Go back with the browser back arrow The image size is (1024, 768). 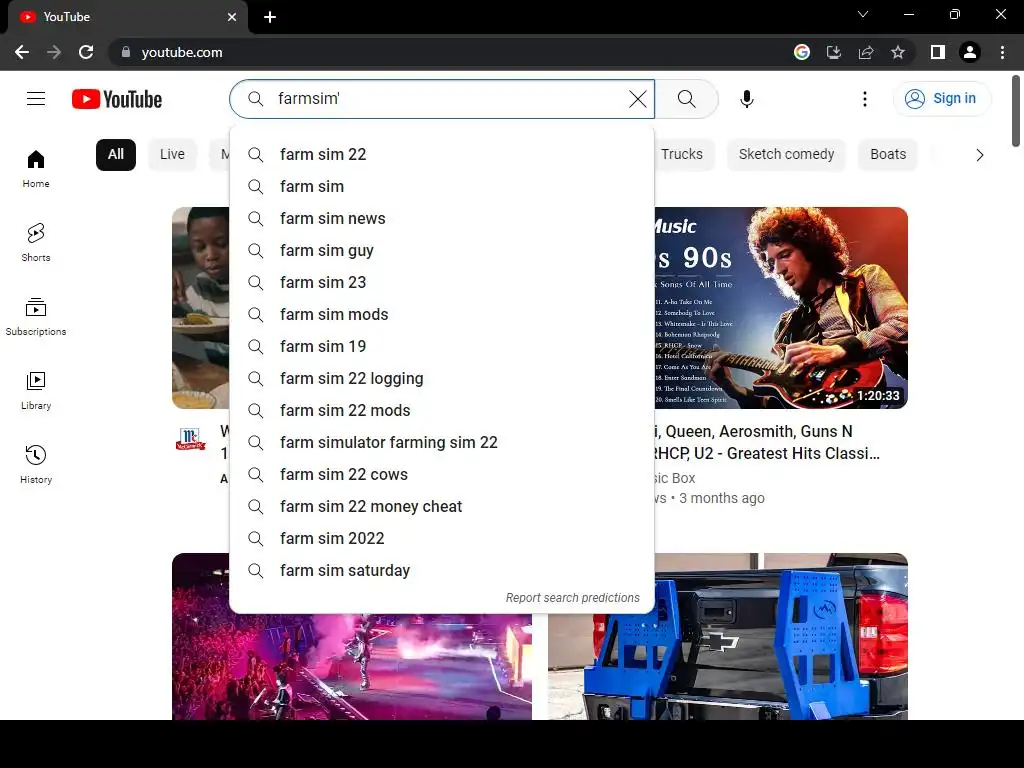tap(22, 52)
